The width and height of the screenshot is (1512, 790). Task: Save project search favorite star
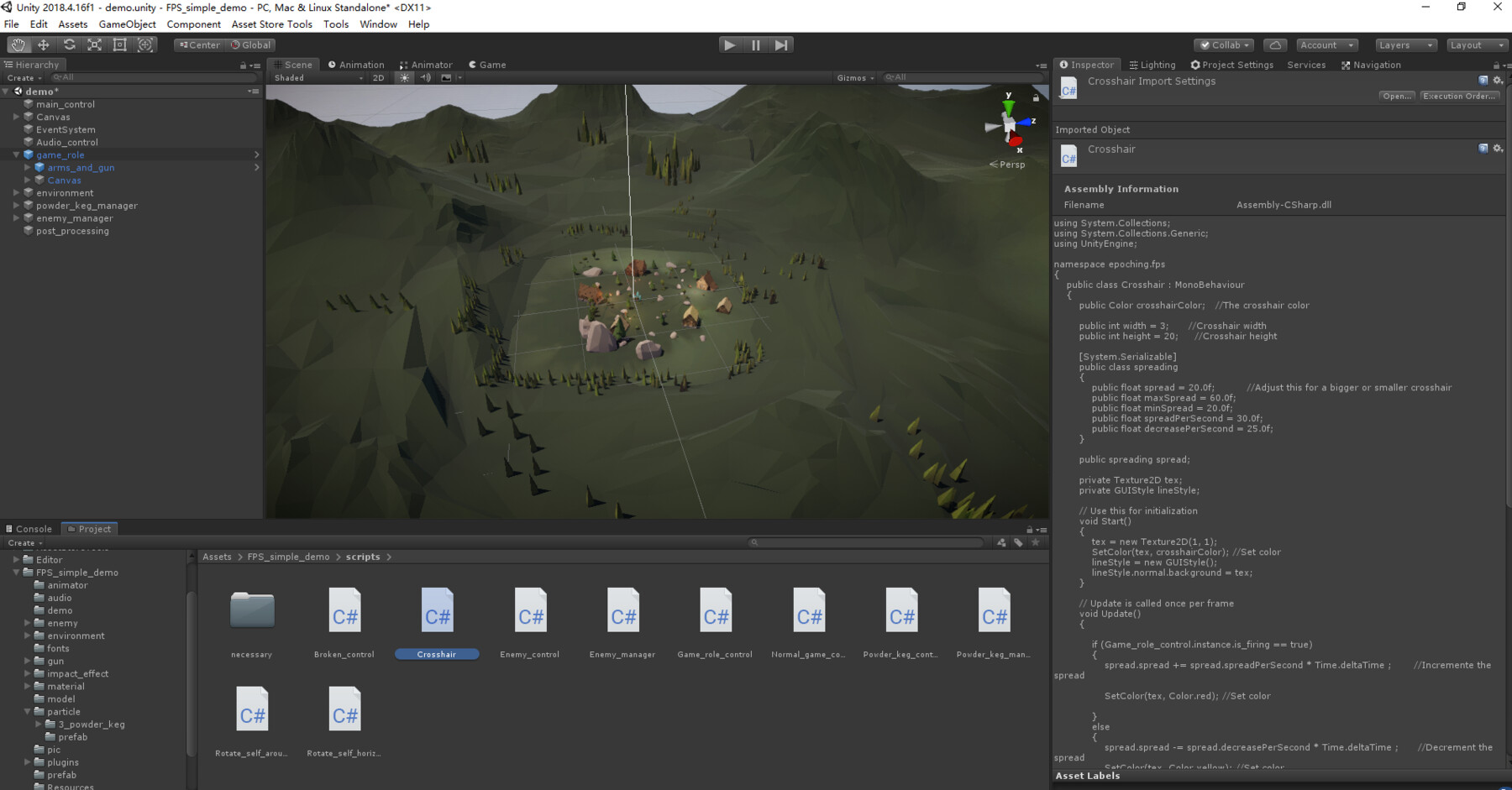click(x=1036, y=542)
